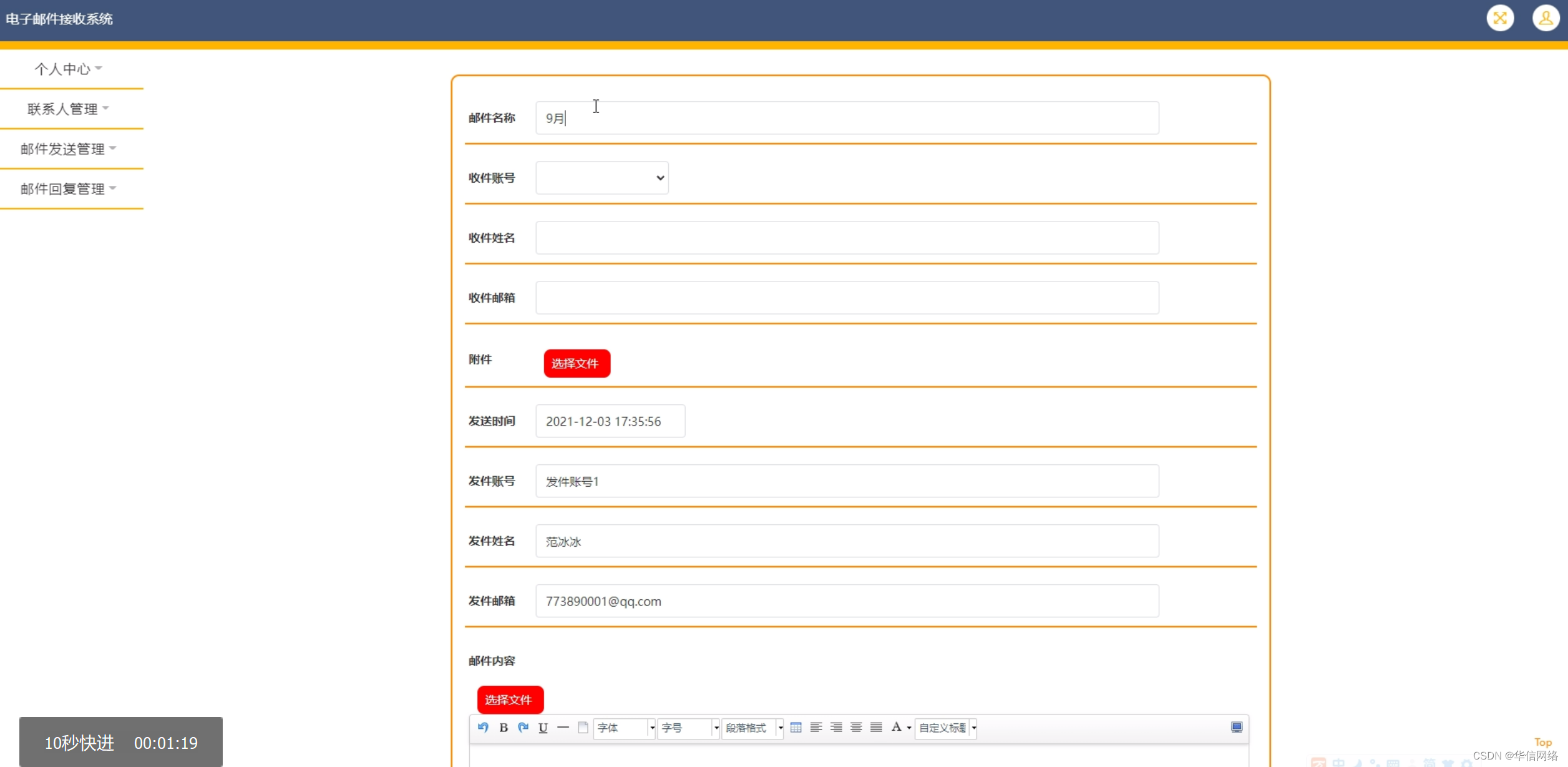Click the 发件账号 input field

[x=847, y=481]
